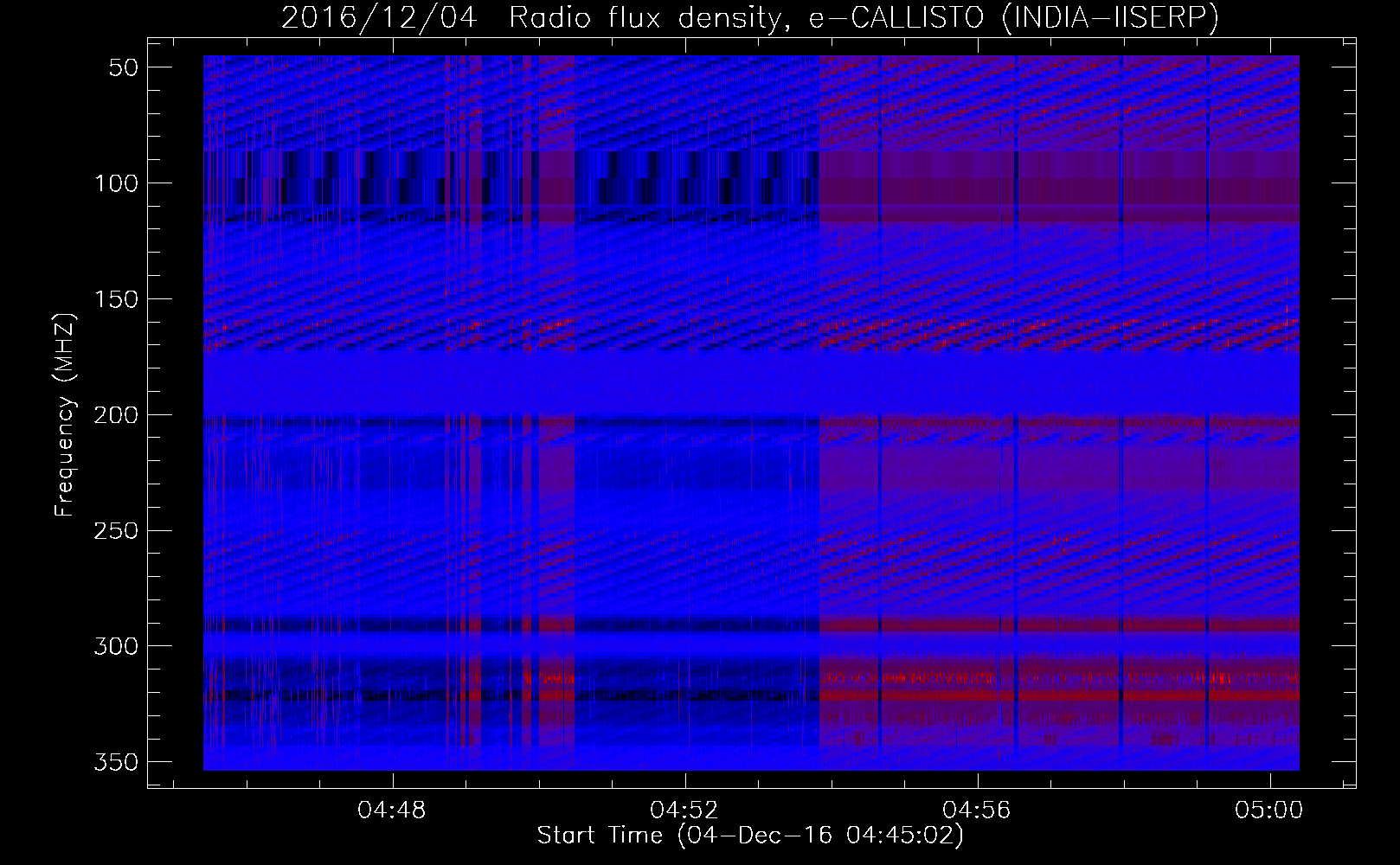Image resolution: width=1400 pixels, height=865 pixels.
Task: Click the 300 frequency tick label
Action: (x=116, y=646)
